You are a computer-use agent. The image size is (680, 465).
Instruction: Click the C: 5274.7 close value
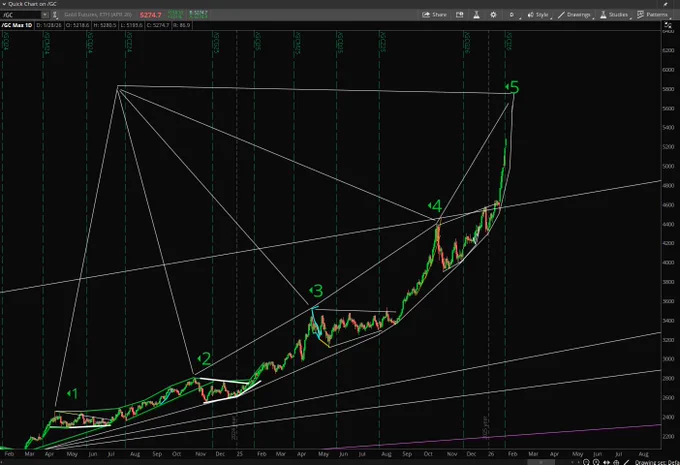pyautogui.click(x=158, y=25)
